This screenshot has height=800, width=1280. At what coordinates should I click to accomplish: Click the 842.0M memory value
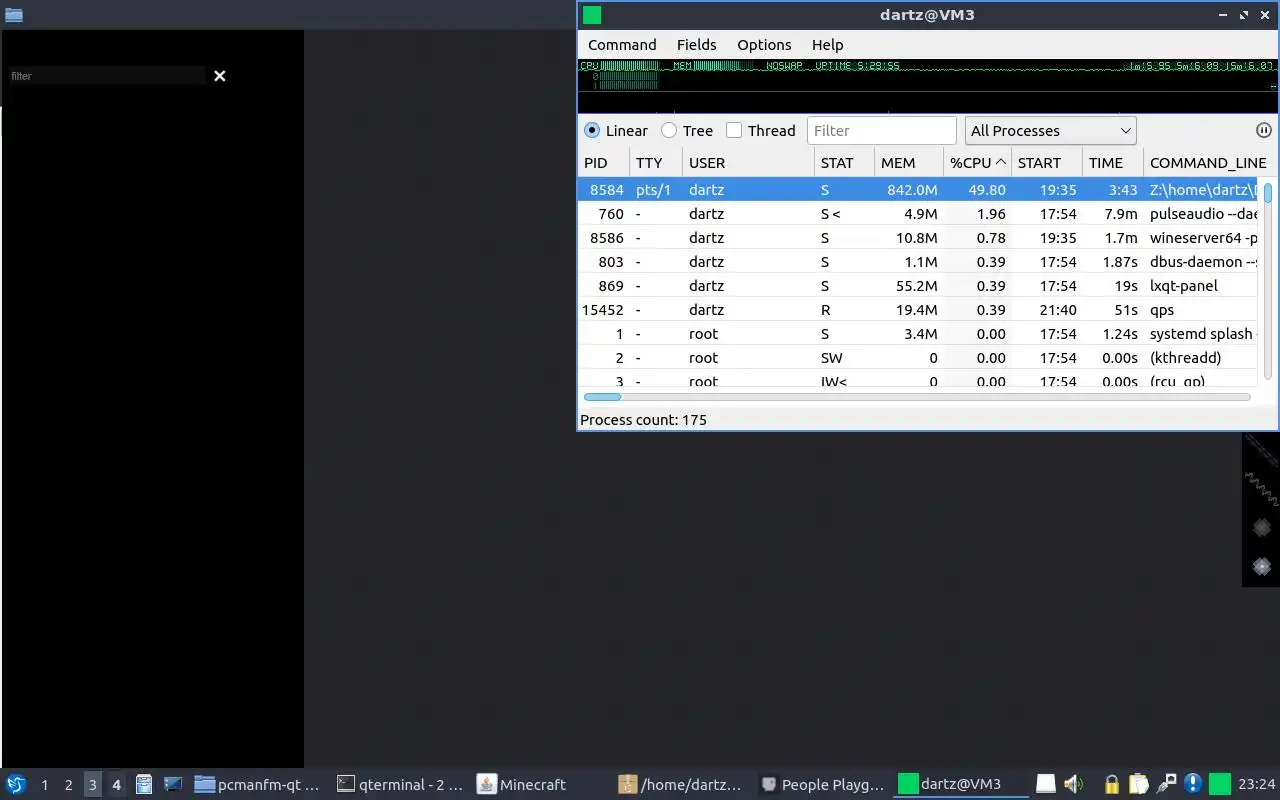coord(912,190)
